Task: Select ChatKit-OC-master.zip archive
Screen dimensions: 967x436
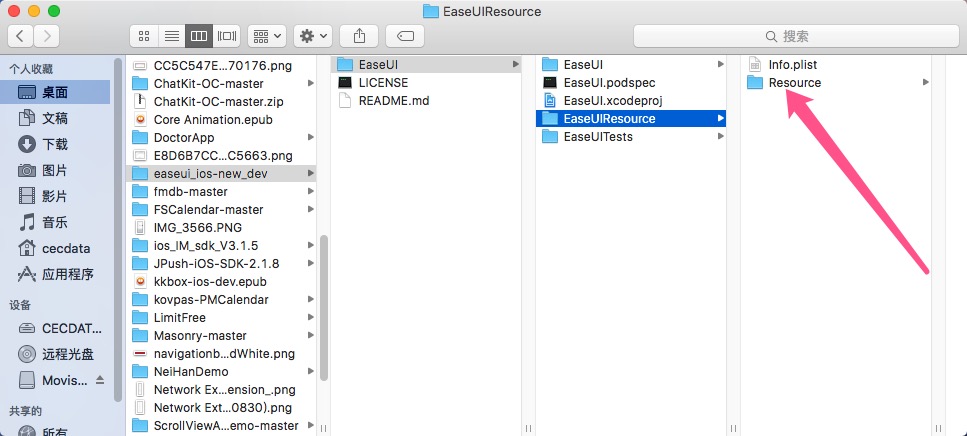Action: click(x=221, y=101)
